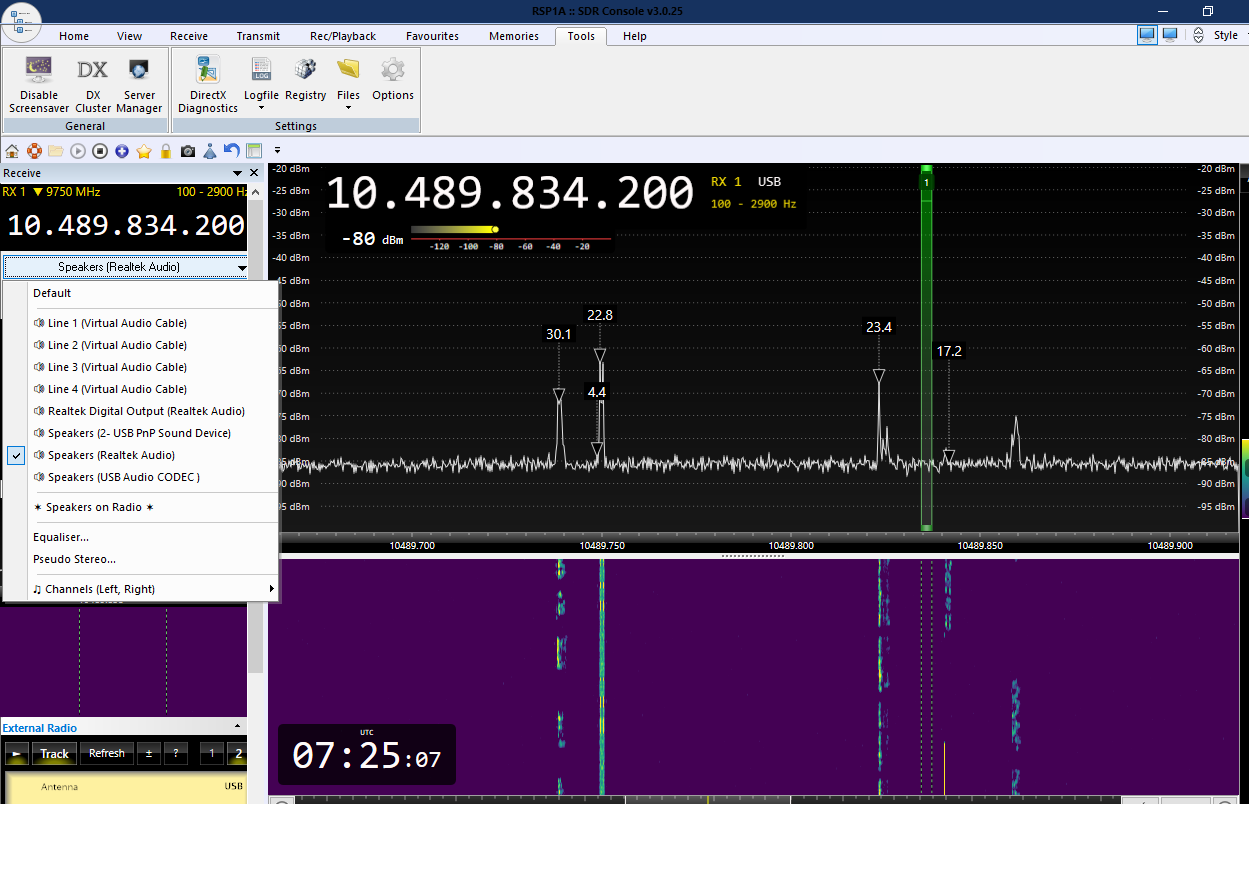Image resolution: width=1249 pixels, height=893 pixels.
Task: Select Line 1 (Virtual Audio Cable)
Action: pyautogui.click(x=117, y=323)
